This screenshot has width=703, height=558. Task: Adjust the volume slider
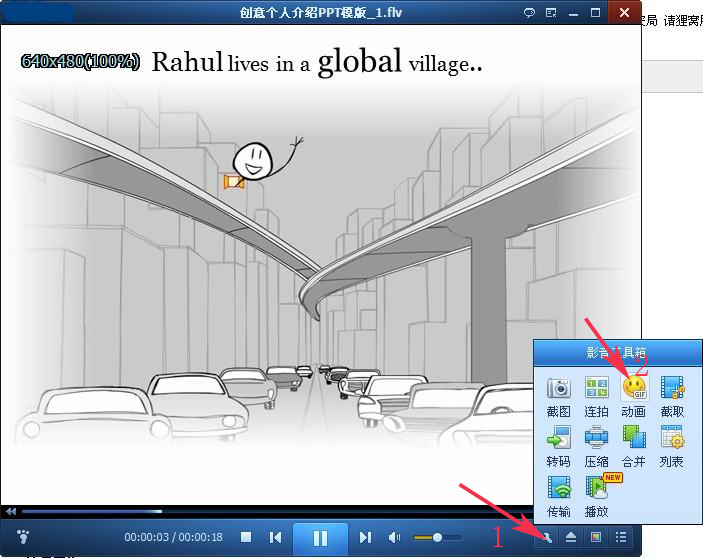437,538
